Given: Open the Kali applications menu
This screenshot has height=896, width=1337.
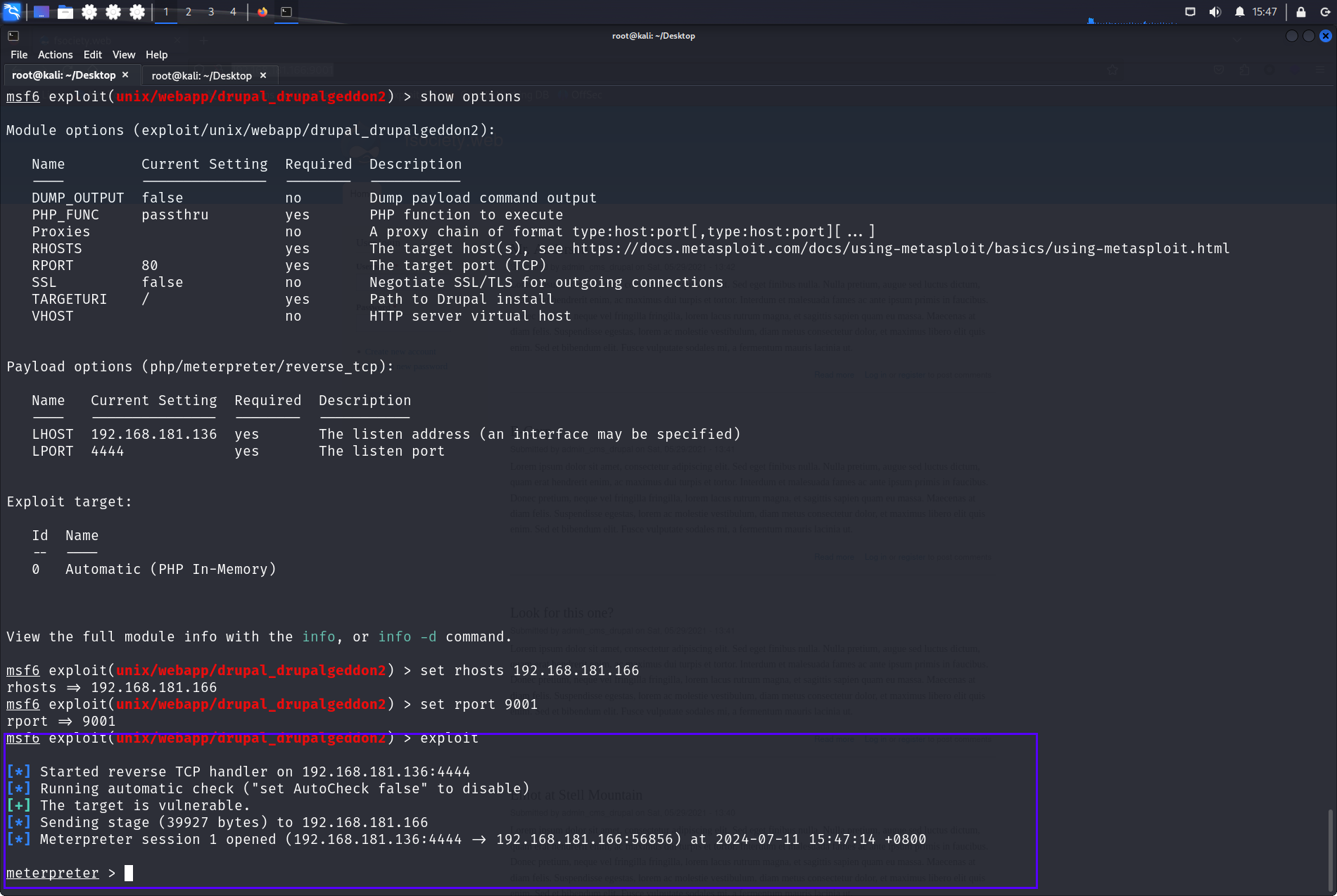Looking at the screenshot, I should point(13,11).
